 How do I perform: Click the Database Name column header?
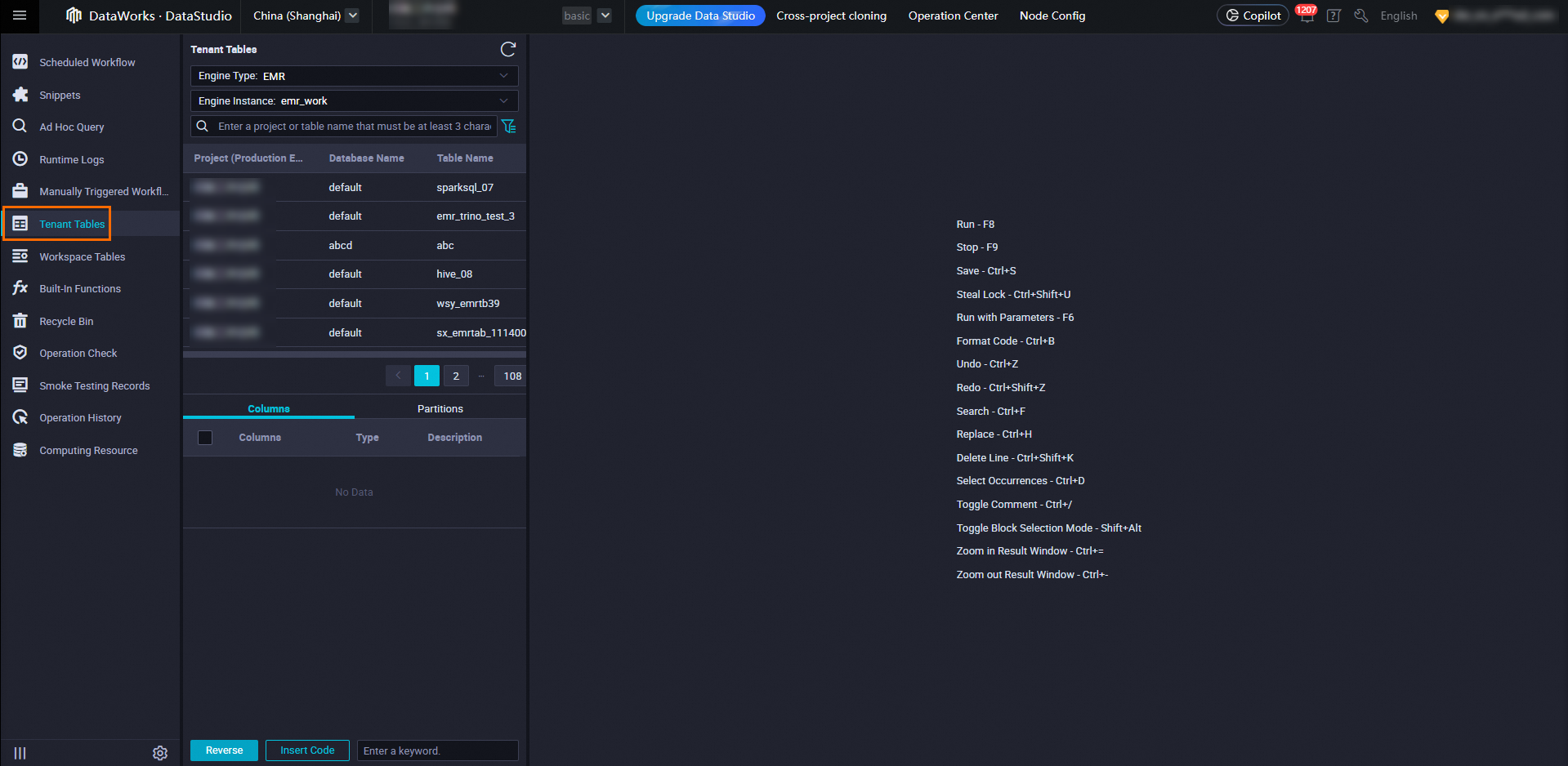[x=367, y=158]
